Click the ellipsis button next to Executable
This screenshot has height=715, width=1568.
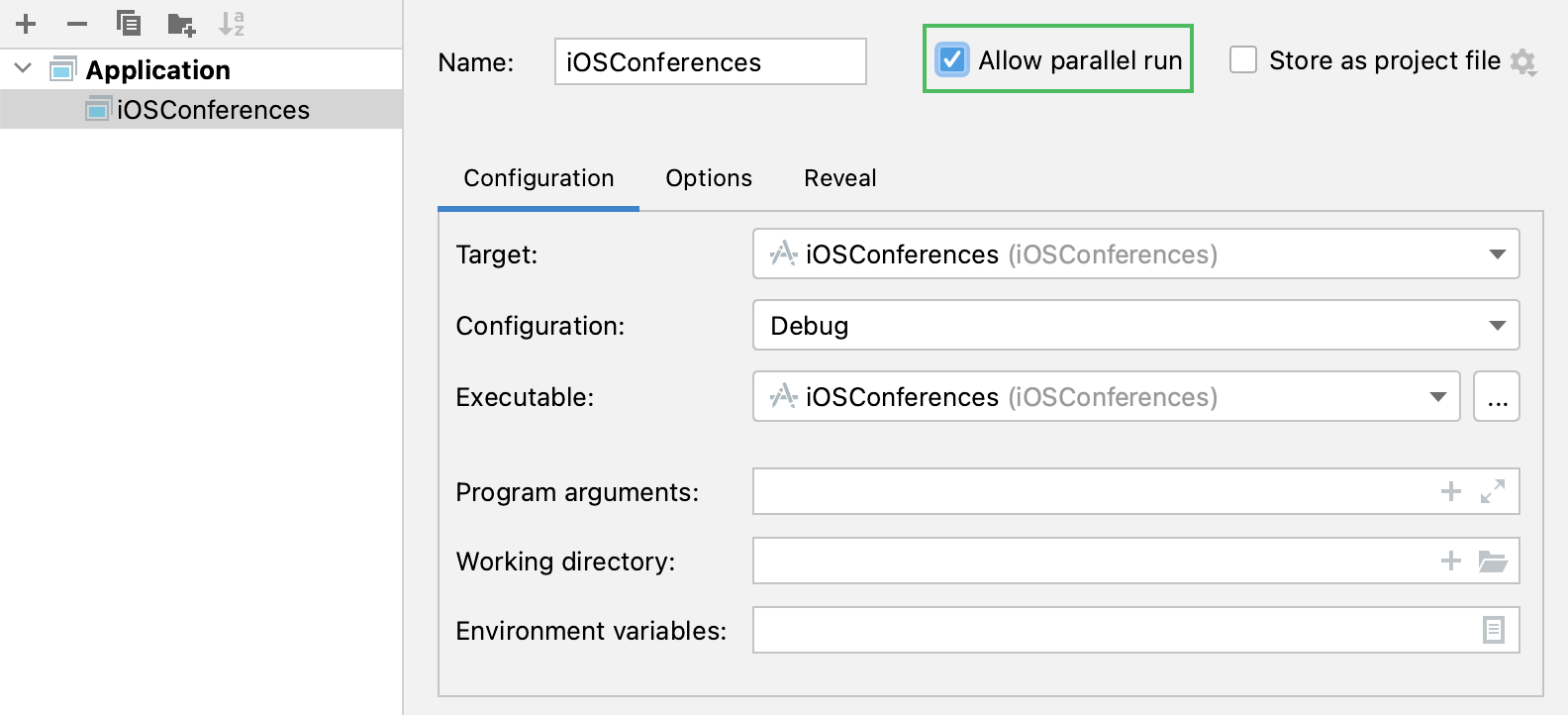(1497, 397)
